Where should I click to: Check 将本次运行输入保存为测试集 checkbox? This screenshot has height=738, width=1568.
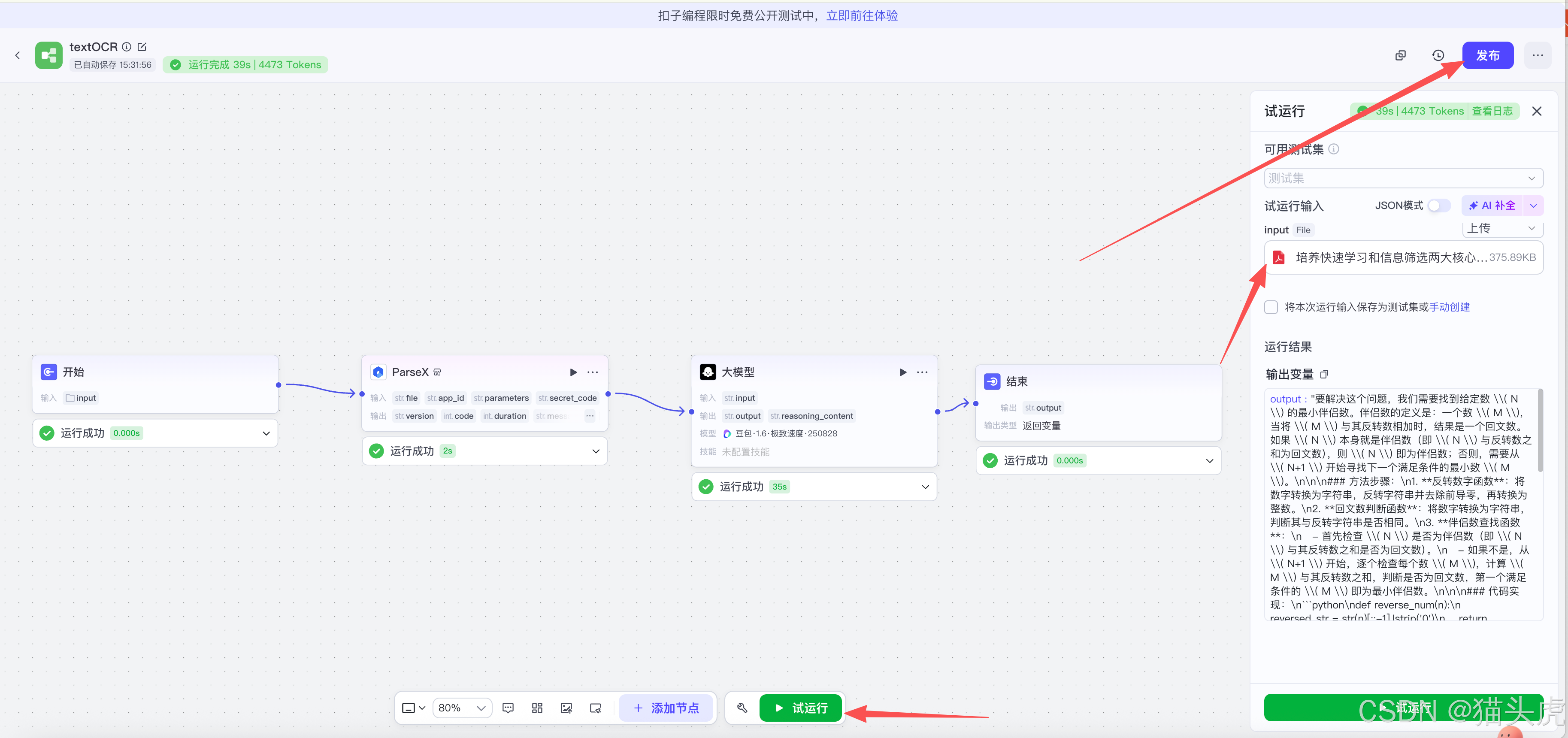pos(1271,307)
